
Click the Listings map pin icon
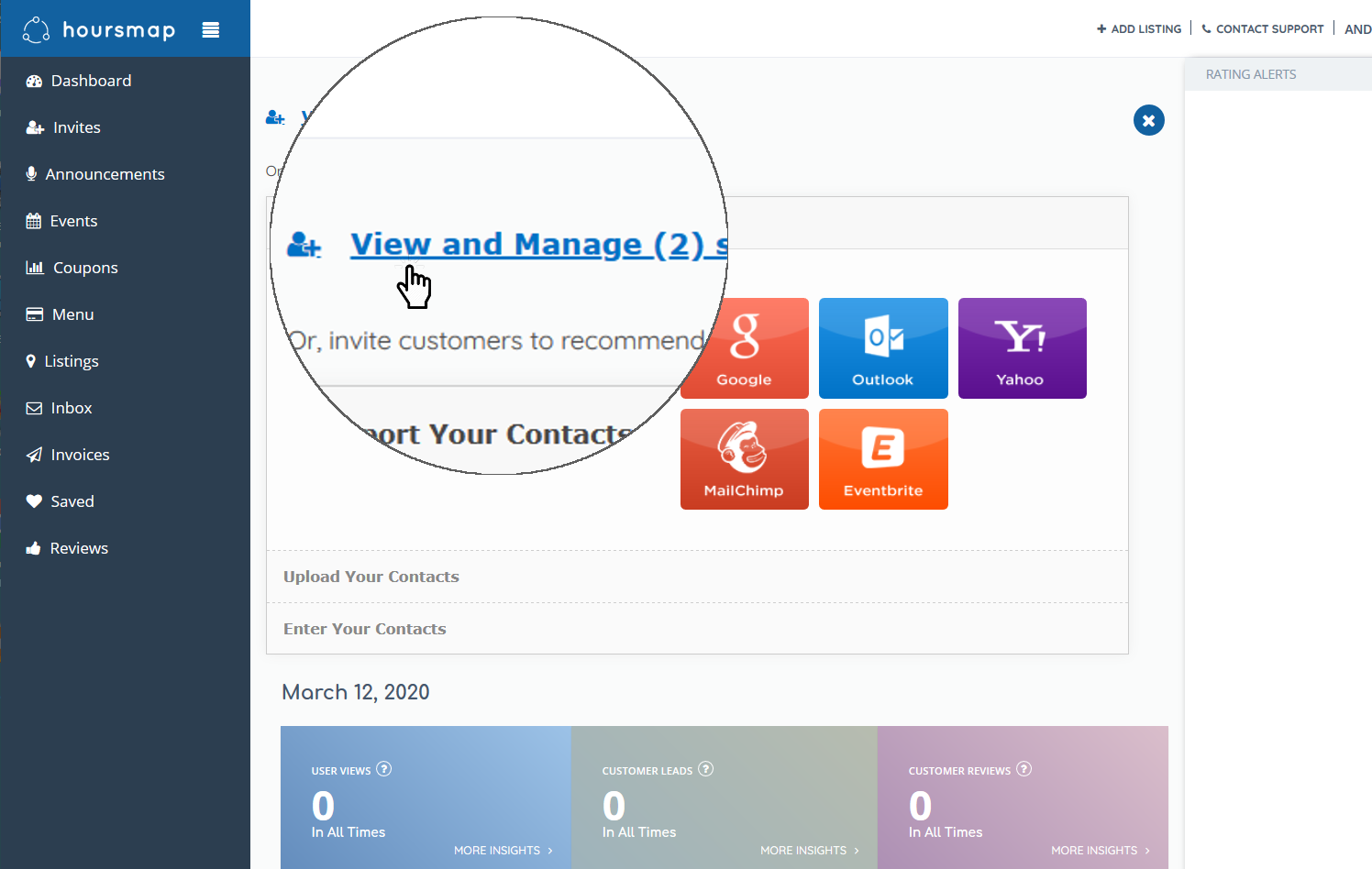(x=31, y=361)
